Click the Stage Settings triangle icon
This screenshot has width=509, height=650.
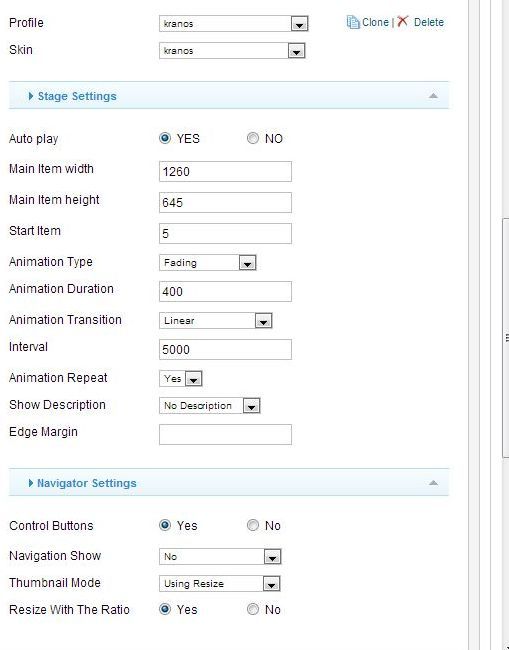pyautogui.click(x=31, y=96)
